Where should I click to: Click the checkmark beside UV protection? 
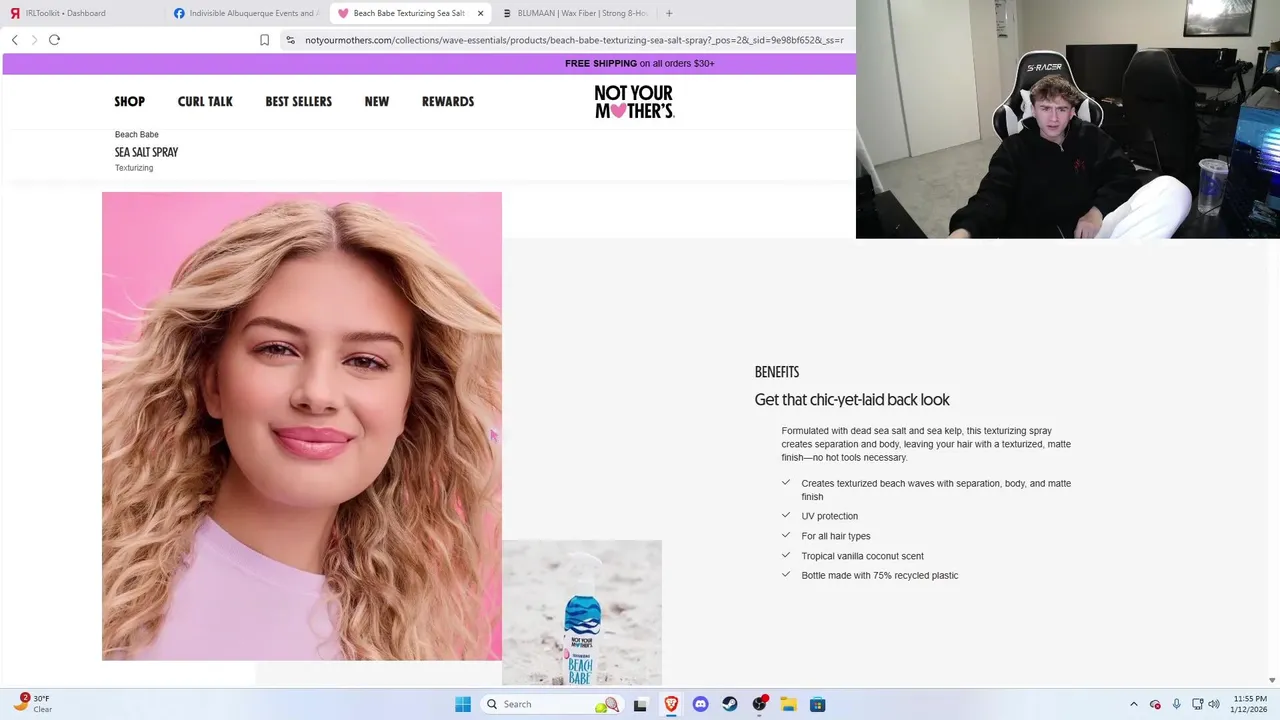click(x=786, y=515)
